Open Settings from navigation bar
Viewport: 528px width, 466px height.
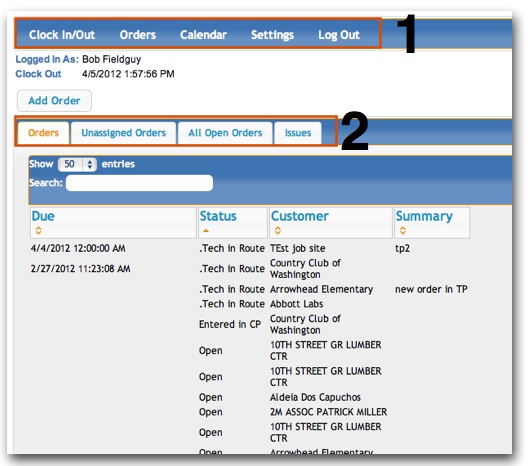tap(272, 35)
